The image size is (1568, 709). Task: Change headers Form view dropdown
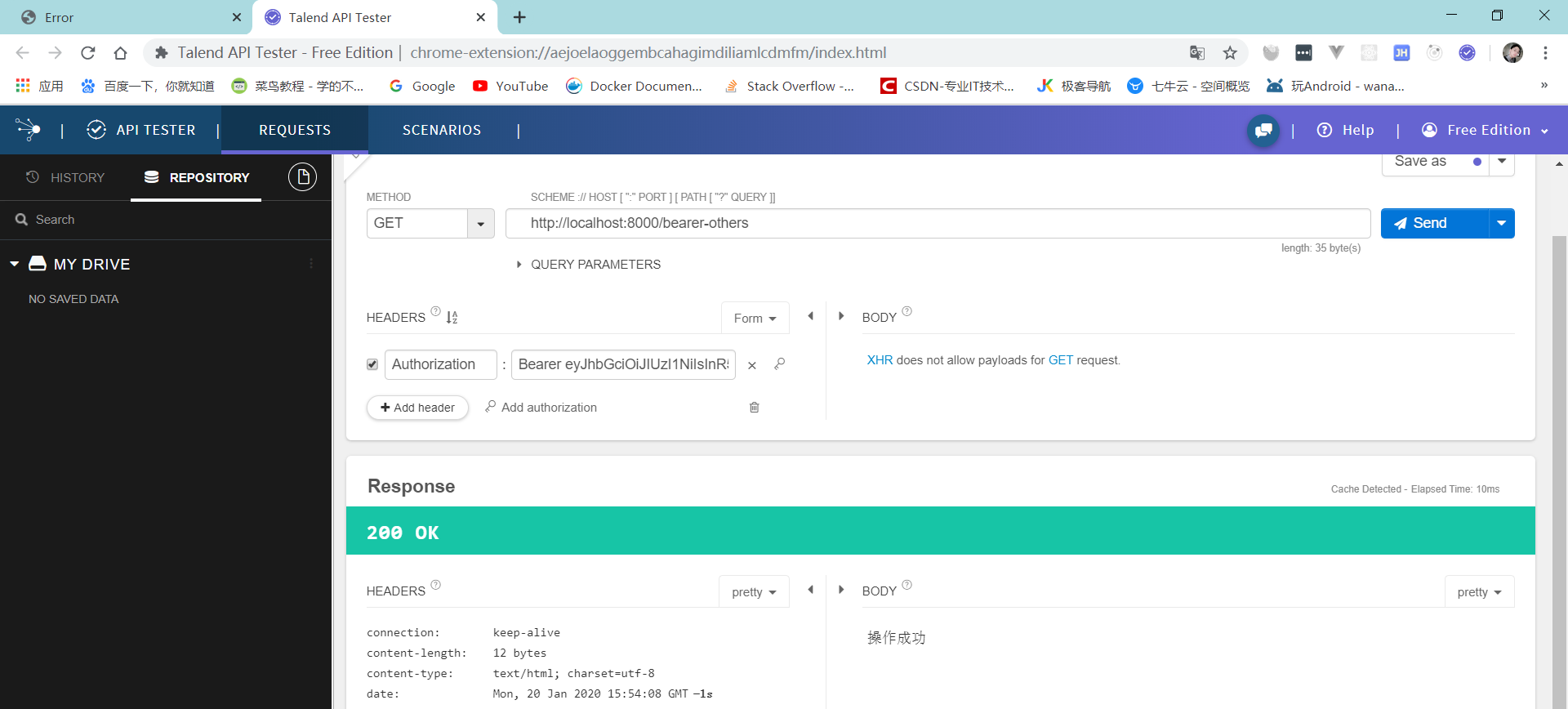[x=755, y=319]
